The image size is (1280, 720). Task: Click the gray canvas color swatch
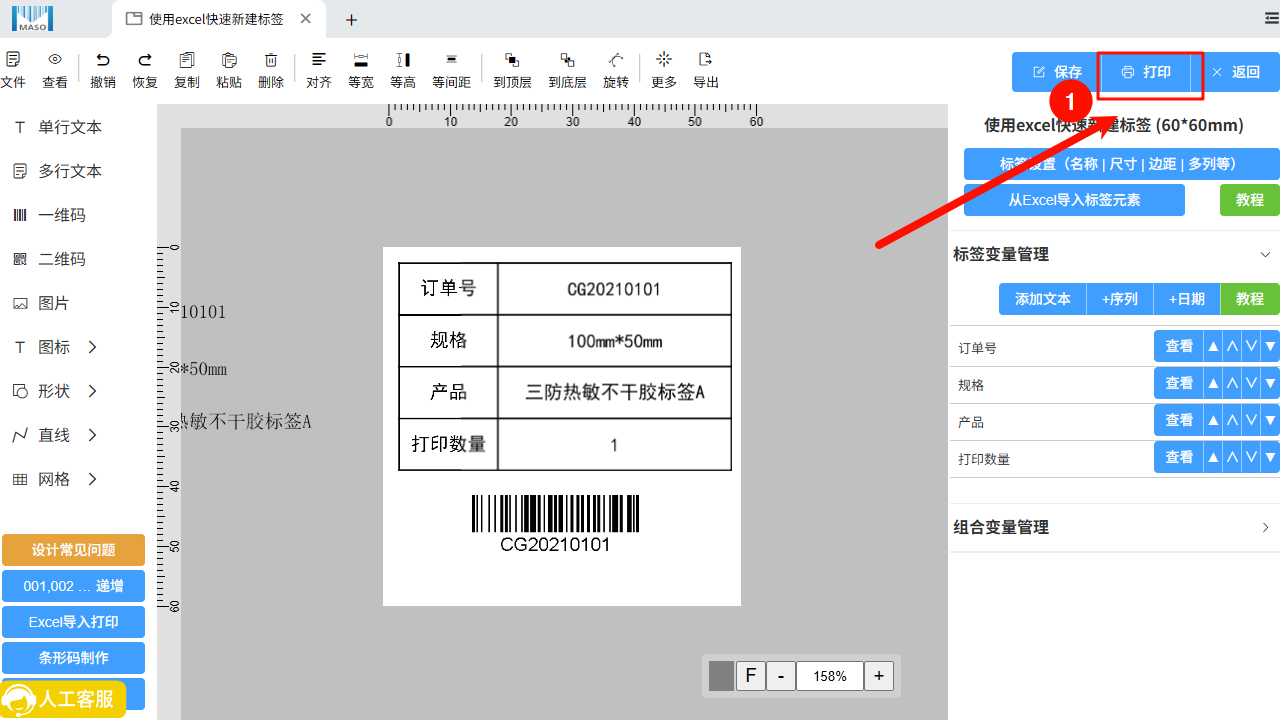[721, 676]
